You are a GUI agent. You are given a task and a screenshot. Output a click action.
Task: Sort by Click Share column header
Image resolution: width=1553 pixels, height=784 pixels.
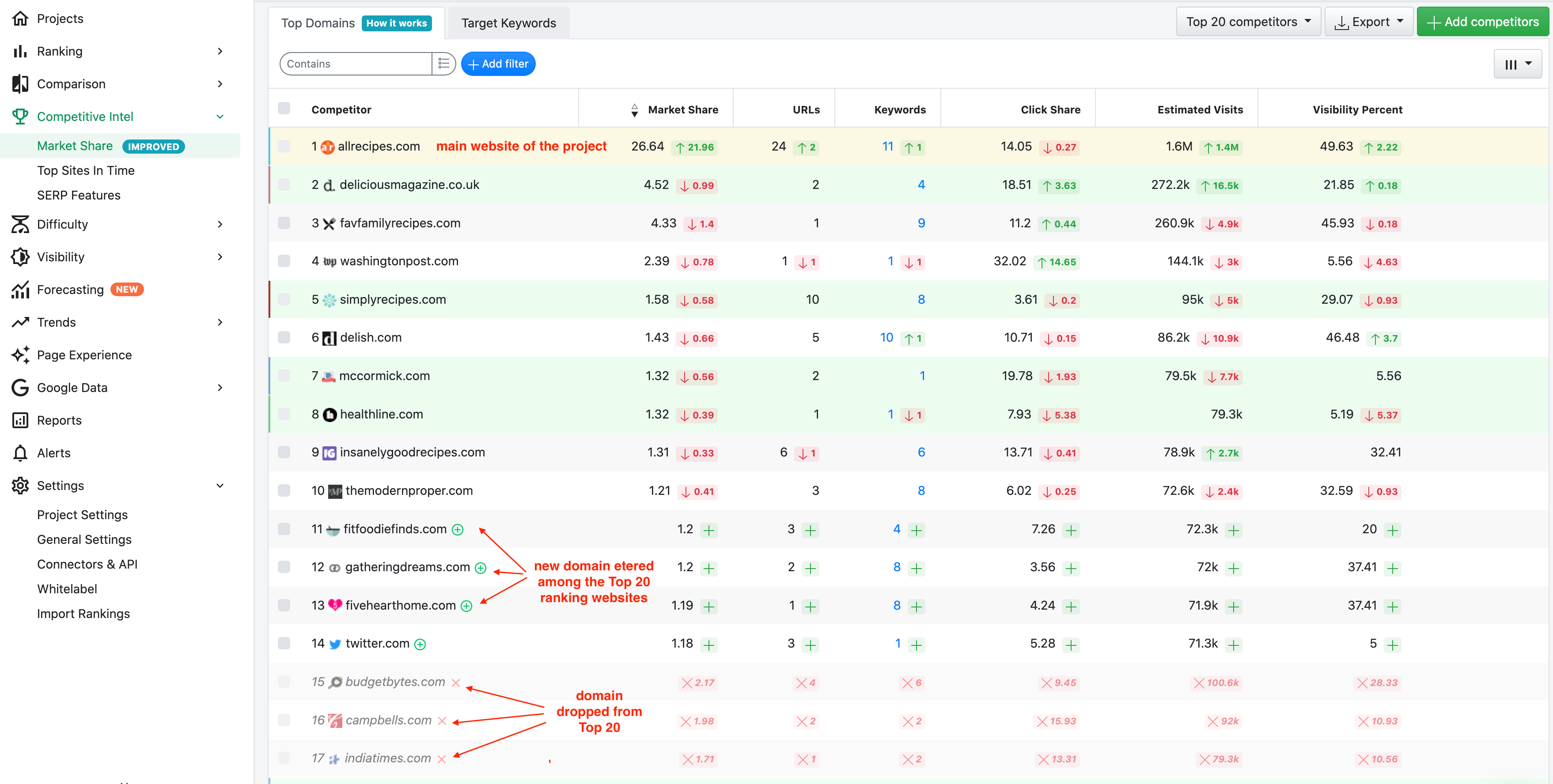(1050, 109)
